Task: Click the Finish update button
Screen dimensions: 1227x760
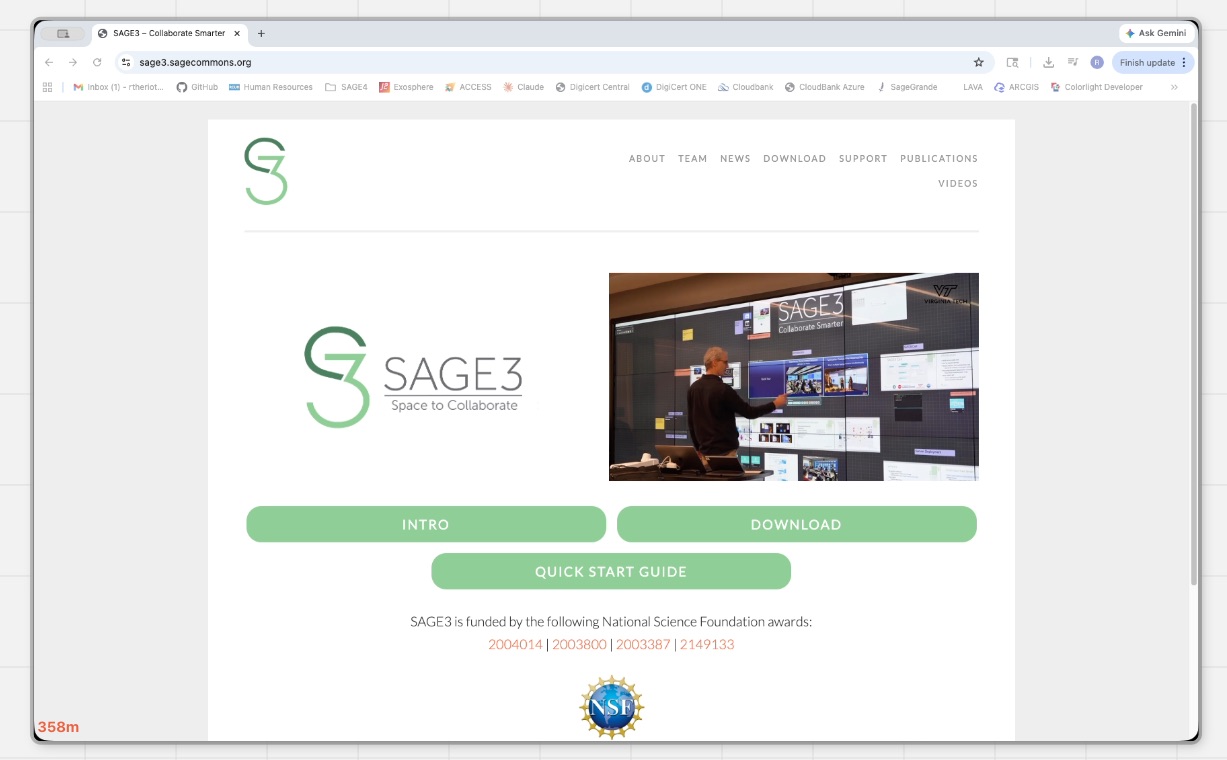Action: [x=1146, y=62]
